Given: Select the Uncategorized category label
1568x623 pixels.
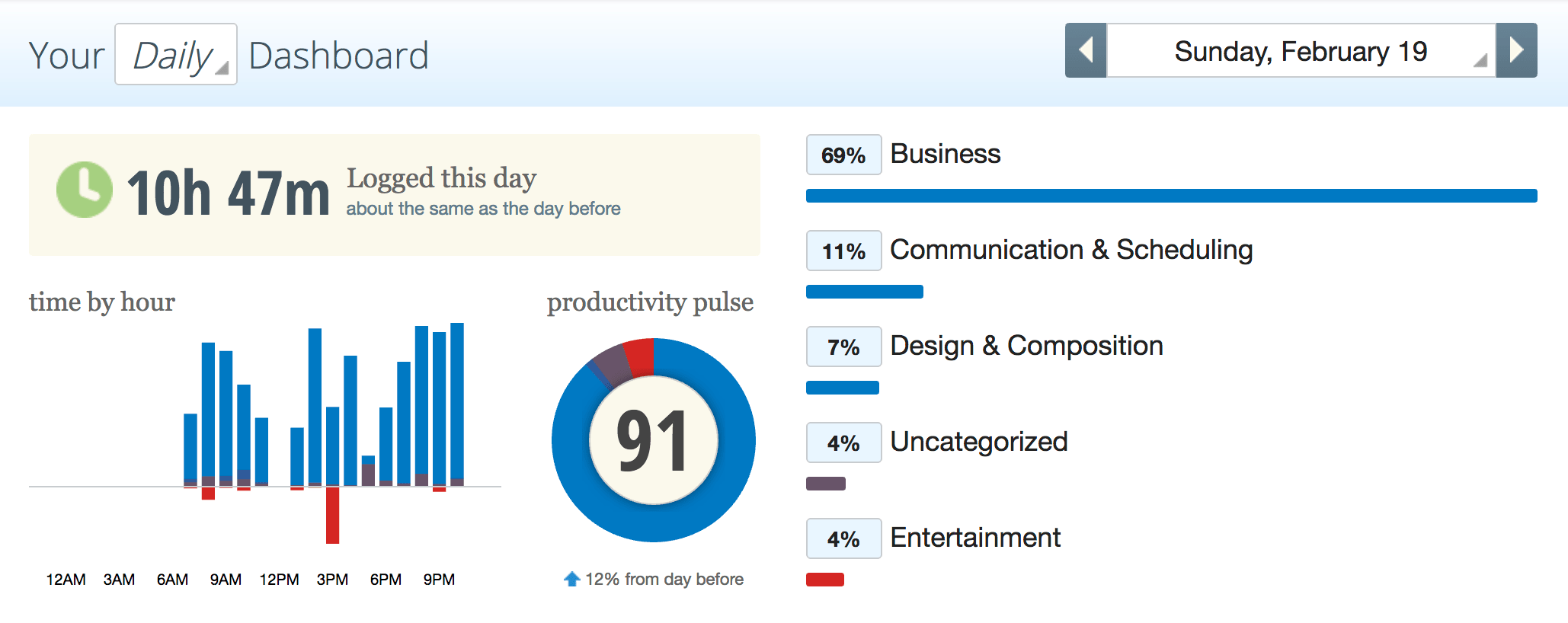Looking at the screenshot, I should [x=978, y=442].
